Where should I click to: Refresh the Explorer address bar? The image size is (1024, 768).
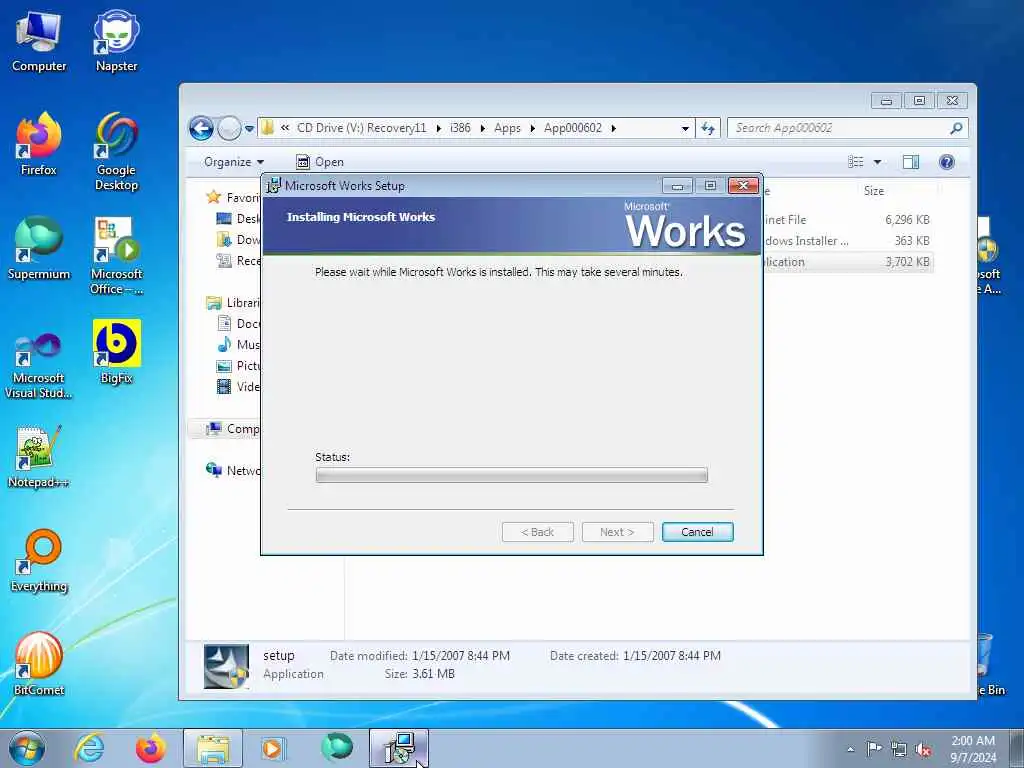tap(708, 128)
